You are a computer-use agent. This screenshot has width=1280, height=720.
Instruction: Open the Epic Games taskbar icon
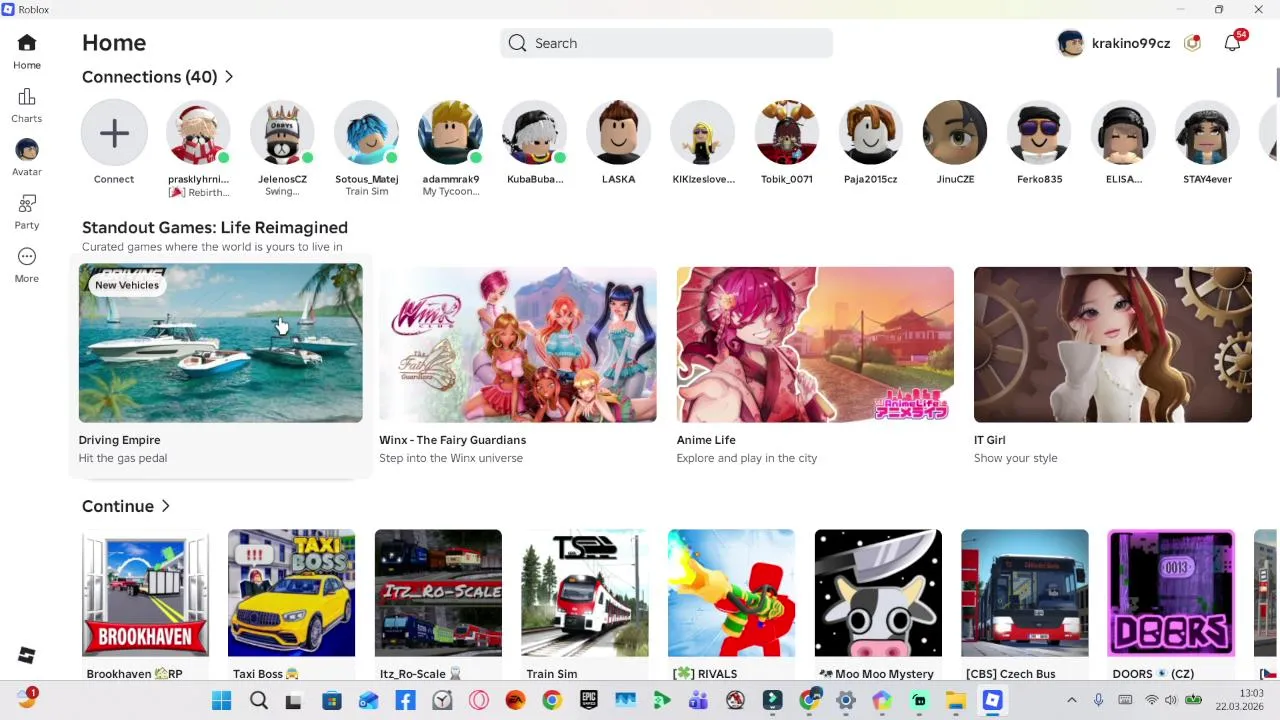(x=589, y=701)
